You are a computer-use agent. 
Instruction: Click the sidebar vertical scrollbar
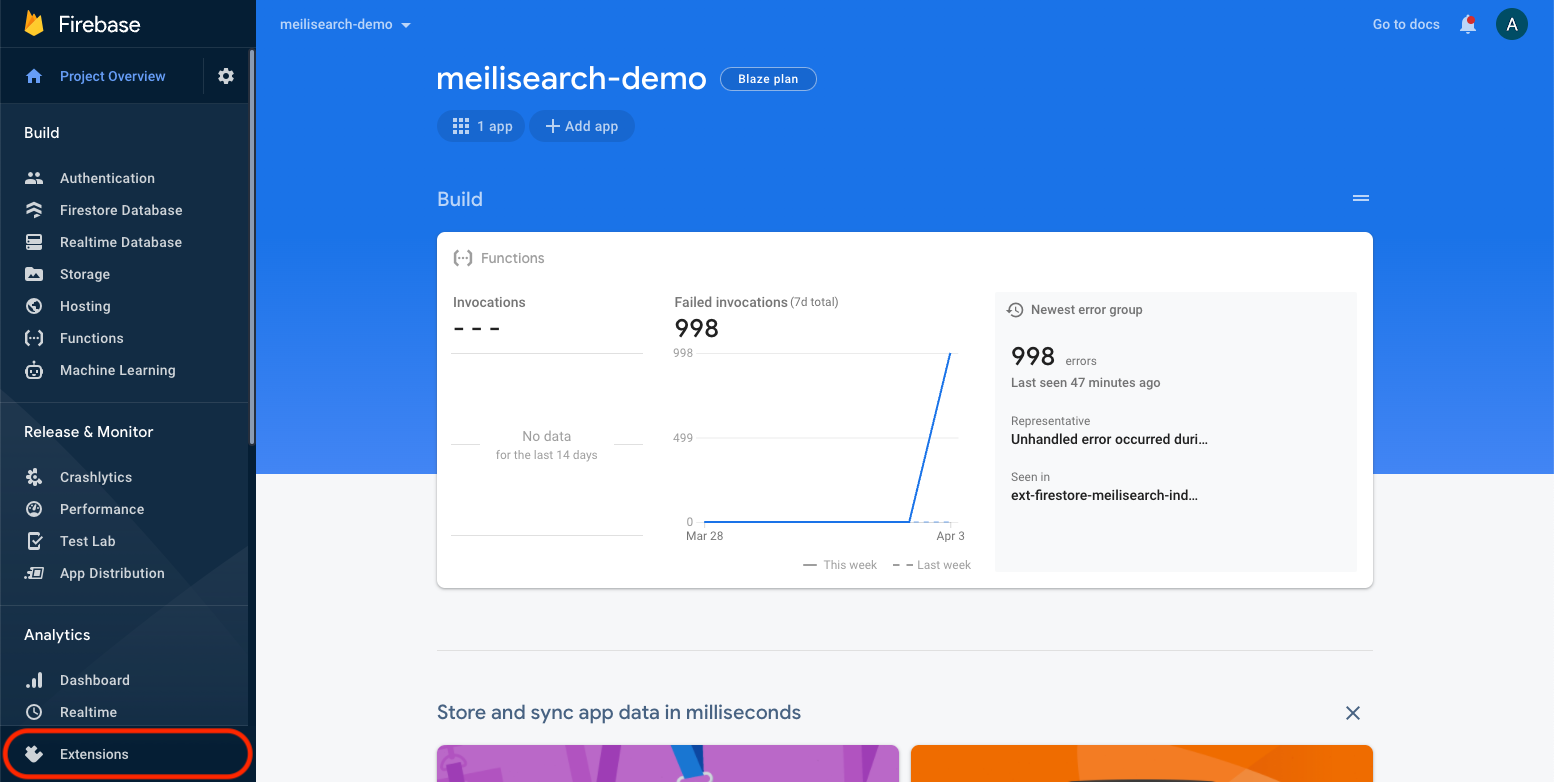tap(252, 245)
